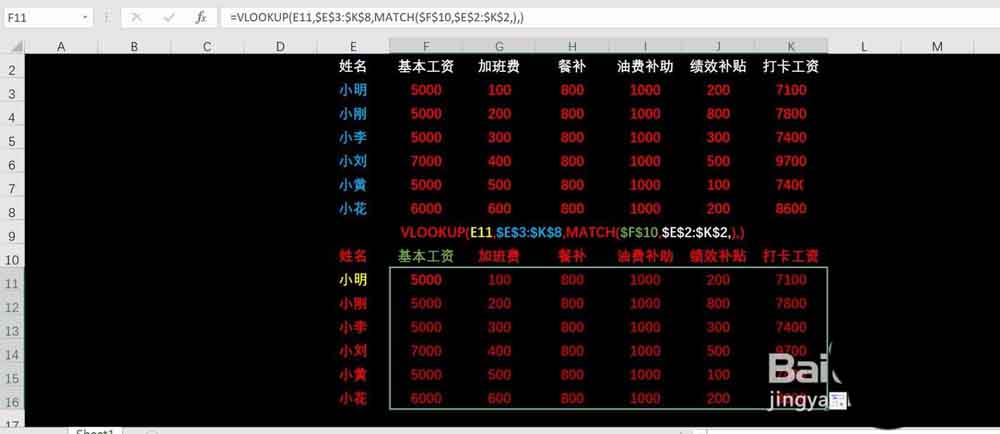Select red 小刘 cell in row 14
The image size is (1000, 434).
pos(353,351)
